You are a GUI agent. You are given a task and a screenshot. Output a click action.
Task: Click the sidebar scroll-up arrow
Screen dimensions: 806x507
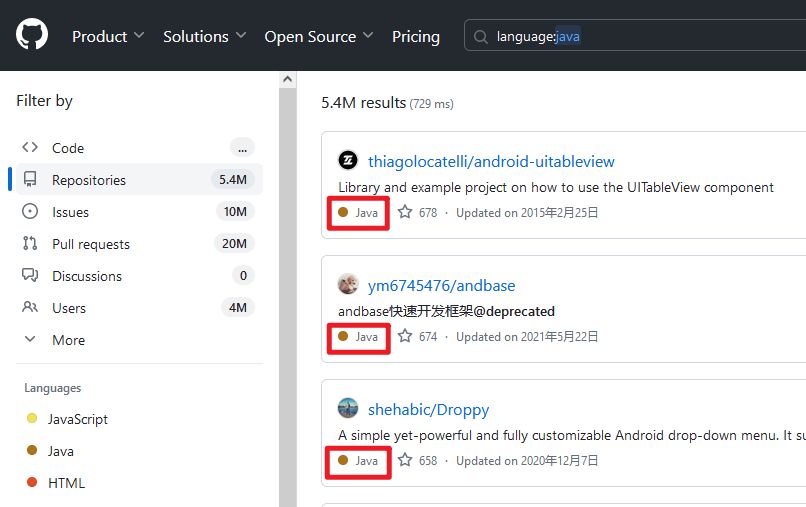pos(288,79)
